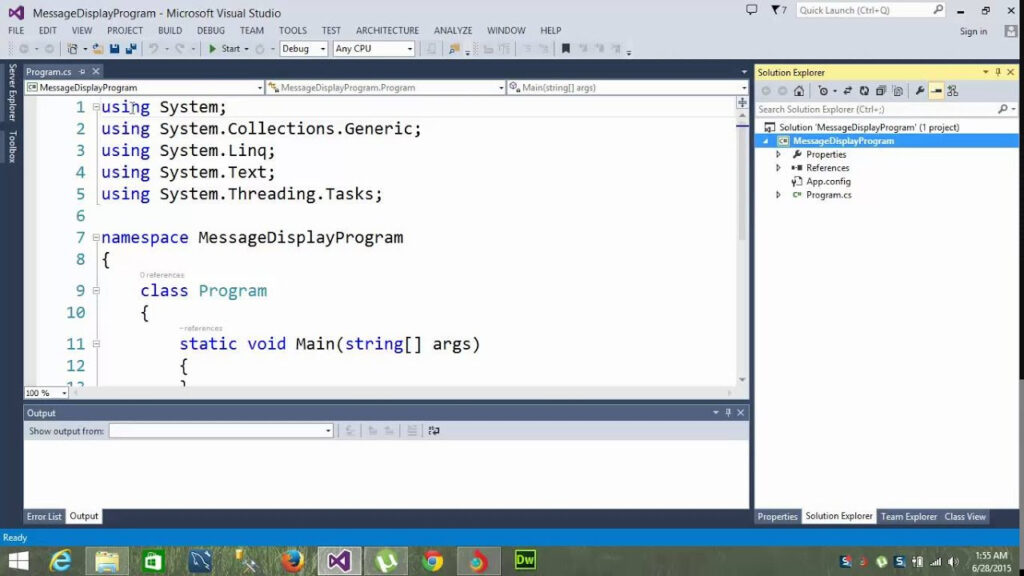
Task: Click the Open File toolbar icon
Action: [x=98, y=49]
